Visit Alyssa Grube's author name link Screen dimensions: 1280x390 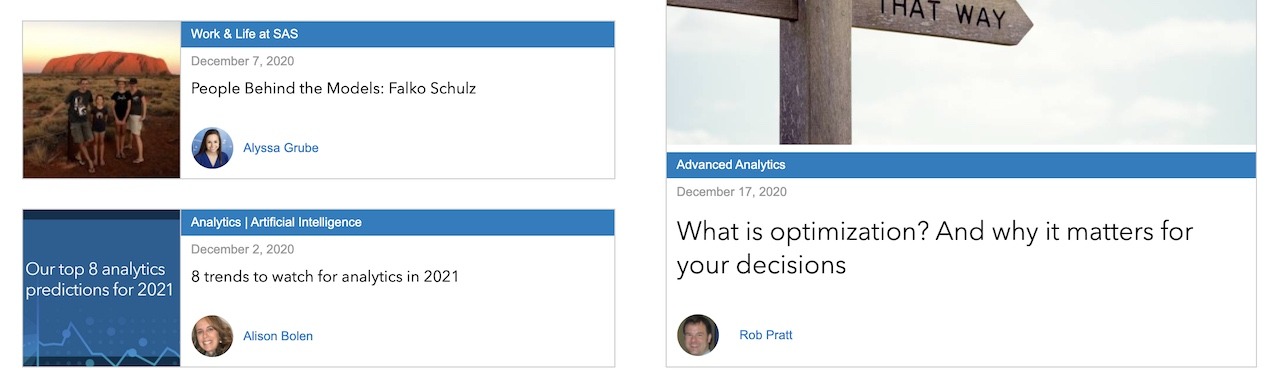tap(281, 148)
